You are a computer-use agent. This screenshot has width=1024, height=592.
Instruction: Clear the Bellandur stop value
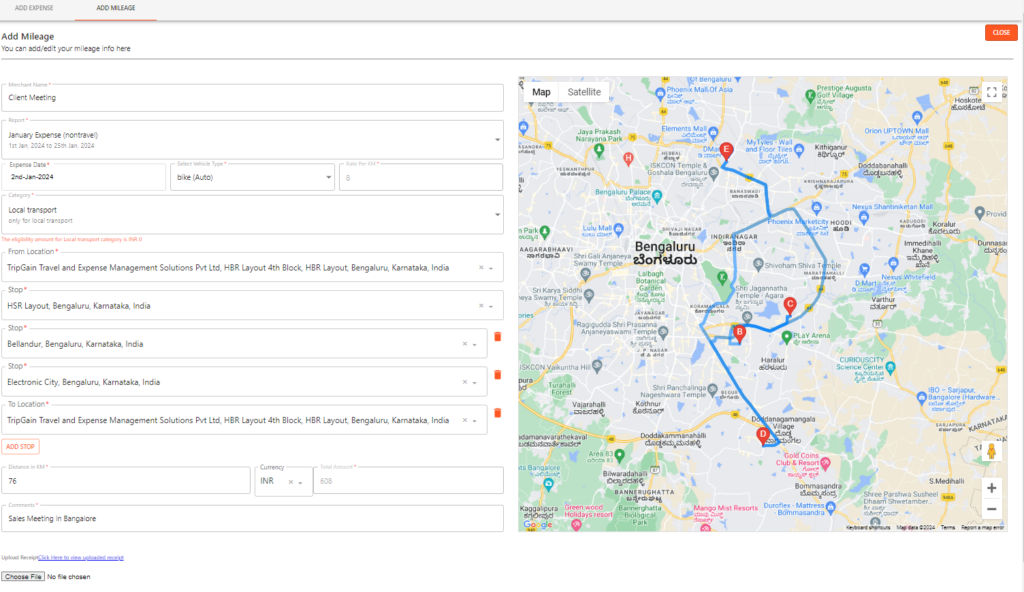point(465,344)
